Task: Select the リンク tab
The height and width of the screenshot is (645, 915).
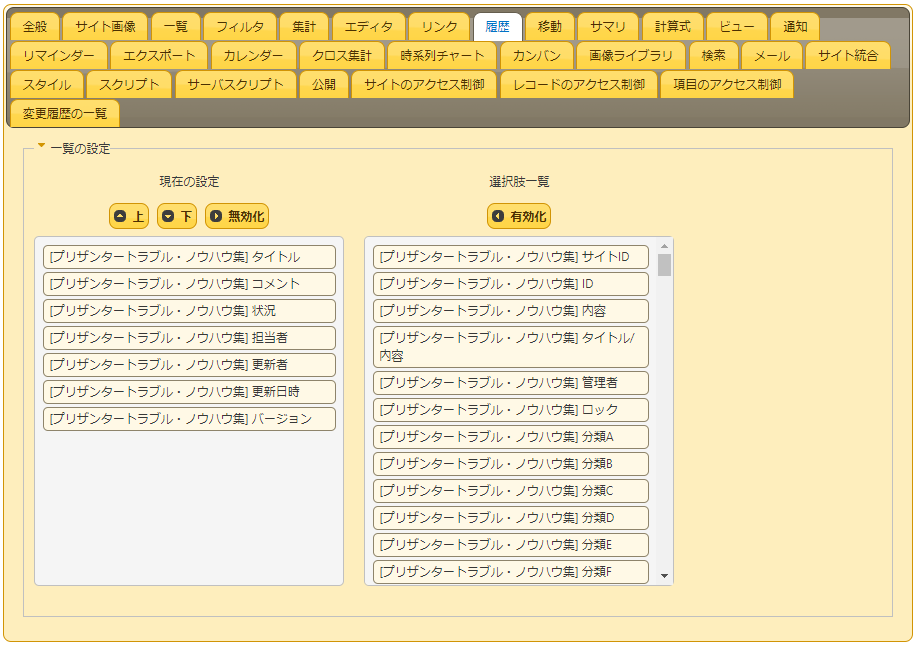Action: point(439,27)
